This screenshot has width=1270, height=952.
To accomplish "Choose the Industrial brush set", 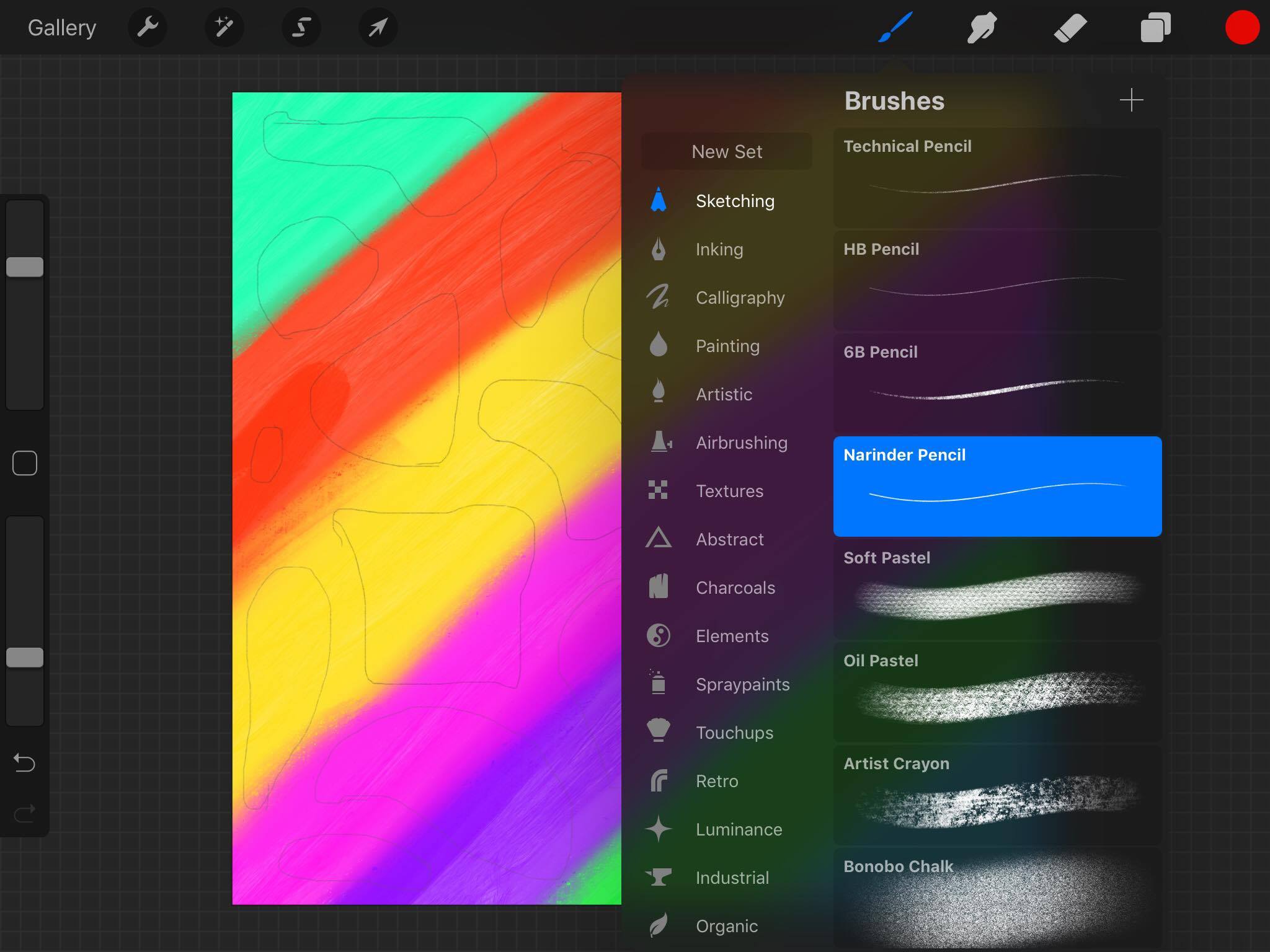I will point(727,878).
